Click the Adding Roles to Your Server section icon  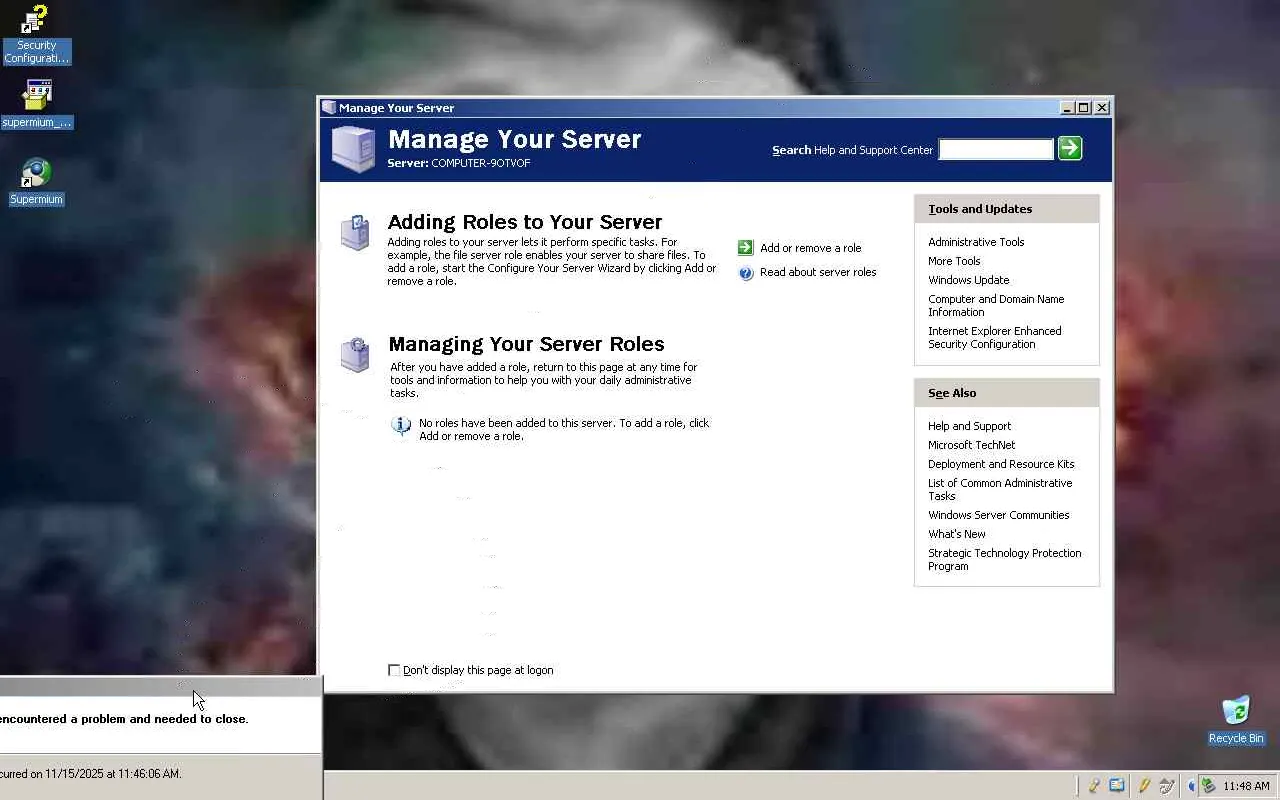(x=355, y=232)
